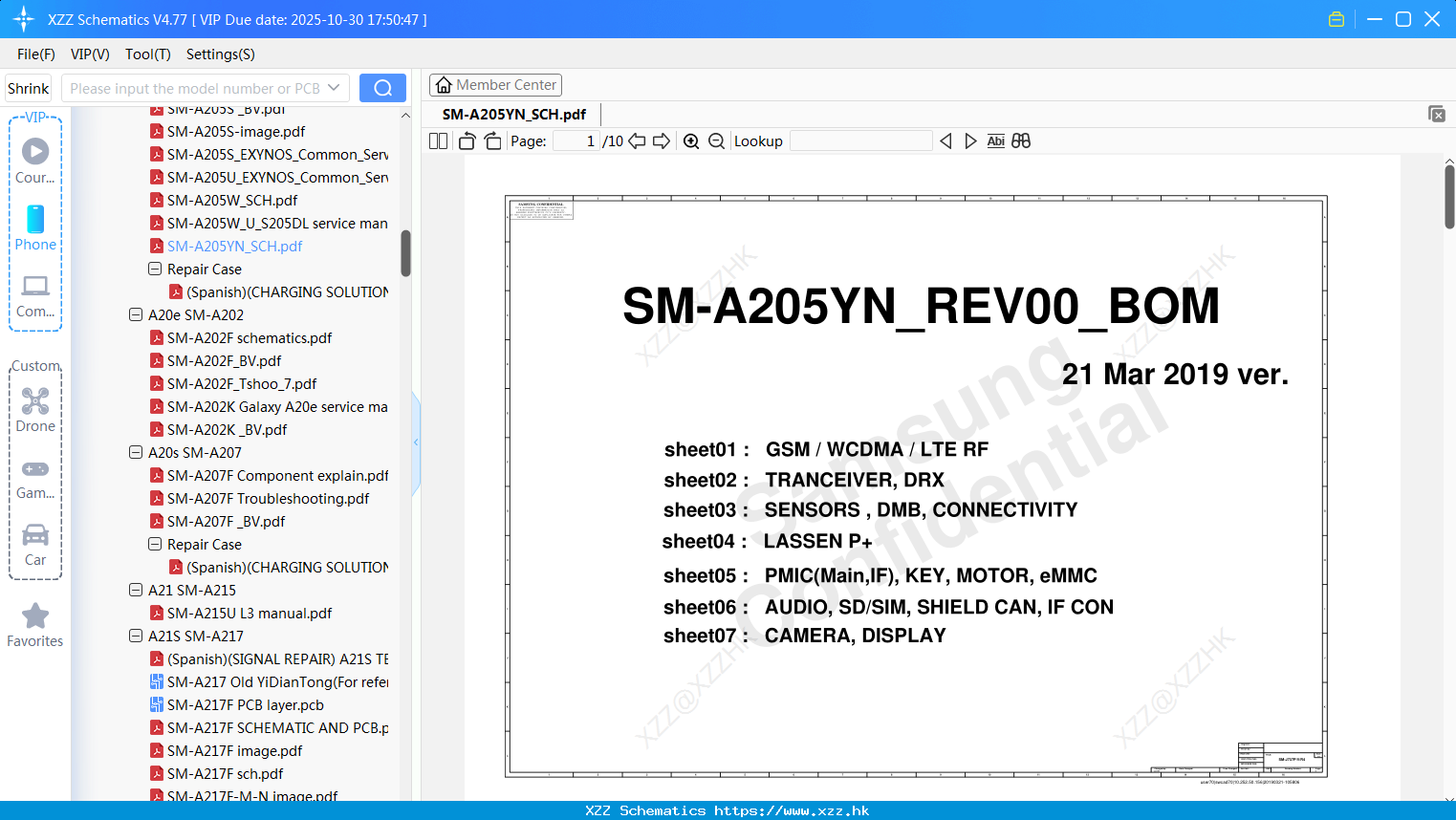Select the SM-A205YN_SCH.pdf tab
Image resolution: width=1456 pixels, height=820 pixels.
tap(514, 114)
